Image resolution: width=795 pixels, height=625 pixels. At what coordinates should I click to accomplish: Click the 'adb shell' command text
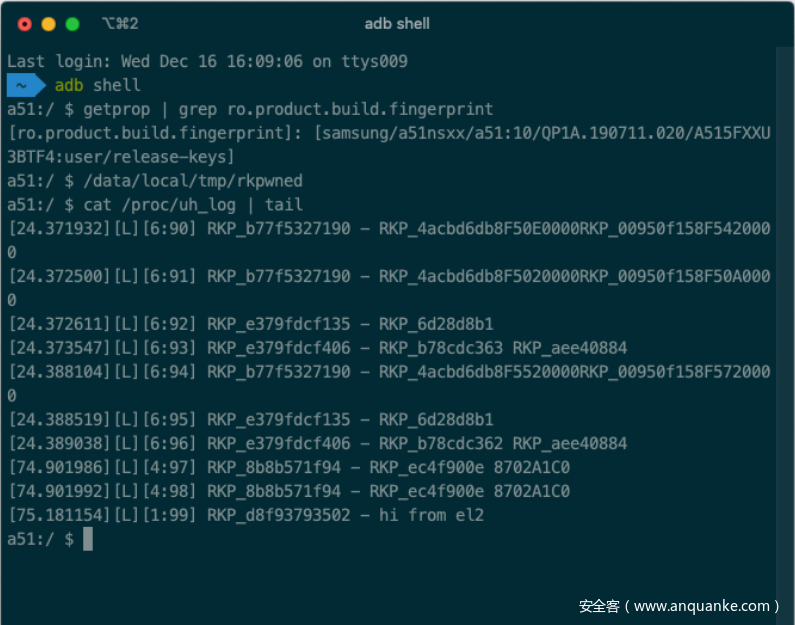[x=98, y=85]
